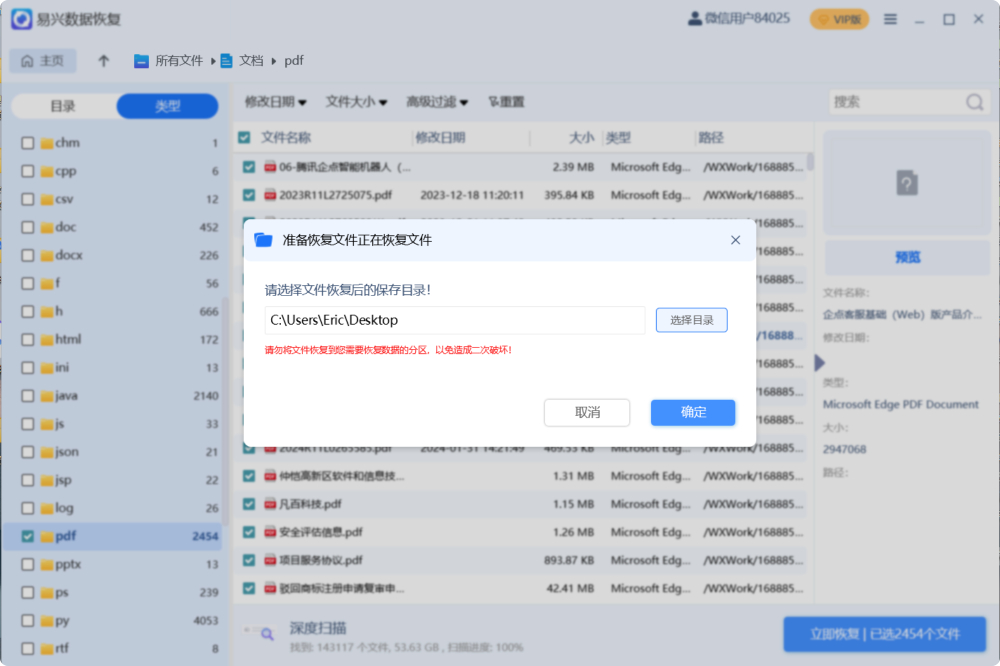Open the 文件大小 filter dropdown
Screen dimensions: 1000x666
pyautogui.click(x=355, y=101)
